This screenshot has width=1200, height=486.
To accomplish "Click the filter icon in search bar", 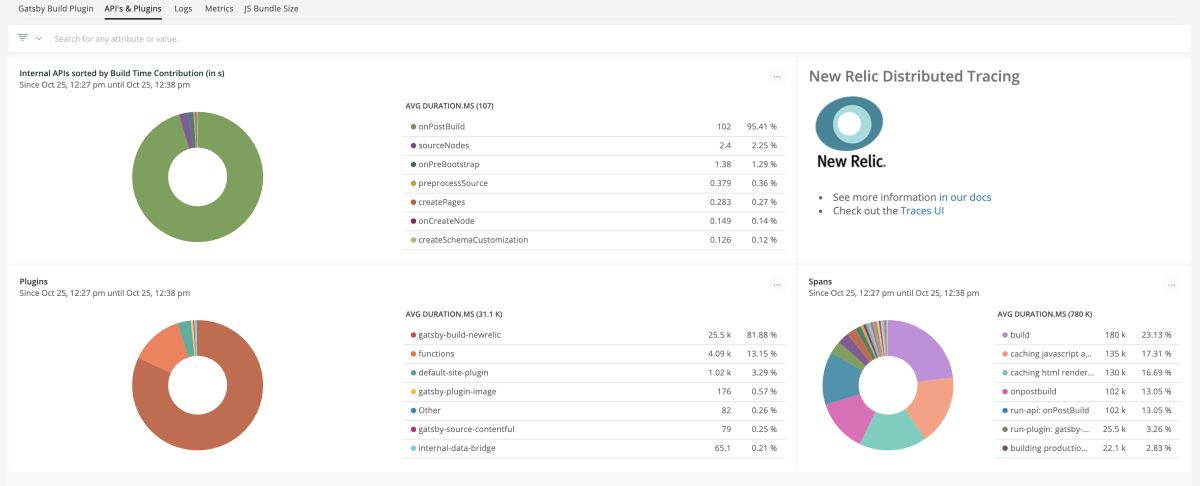I will 23,38.
